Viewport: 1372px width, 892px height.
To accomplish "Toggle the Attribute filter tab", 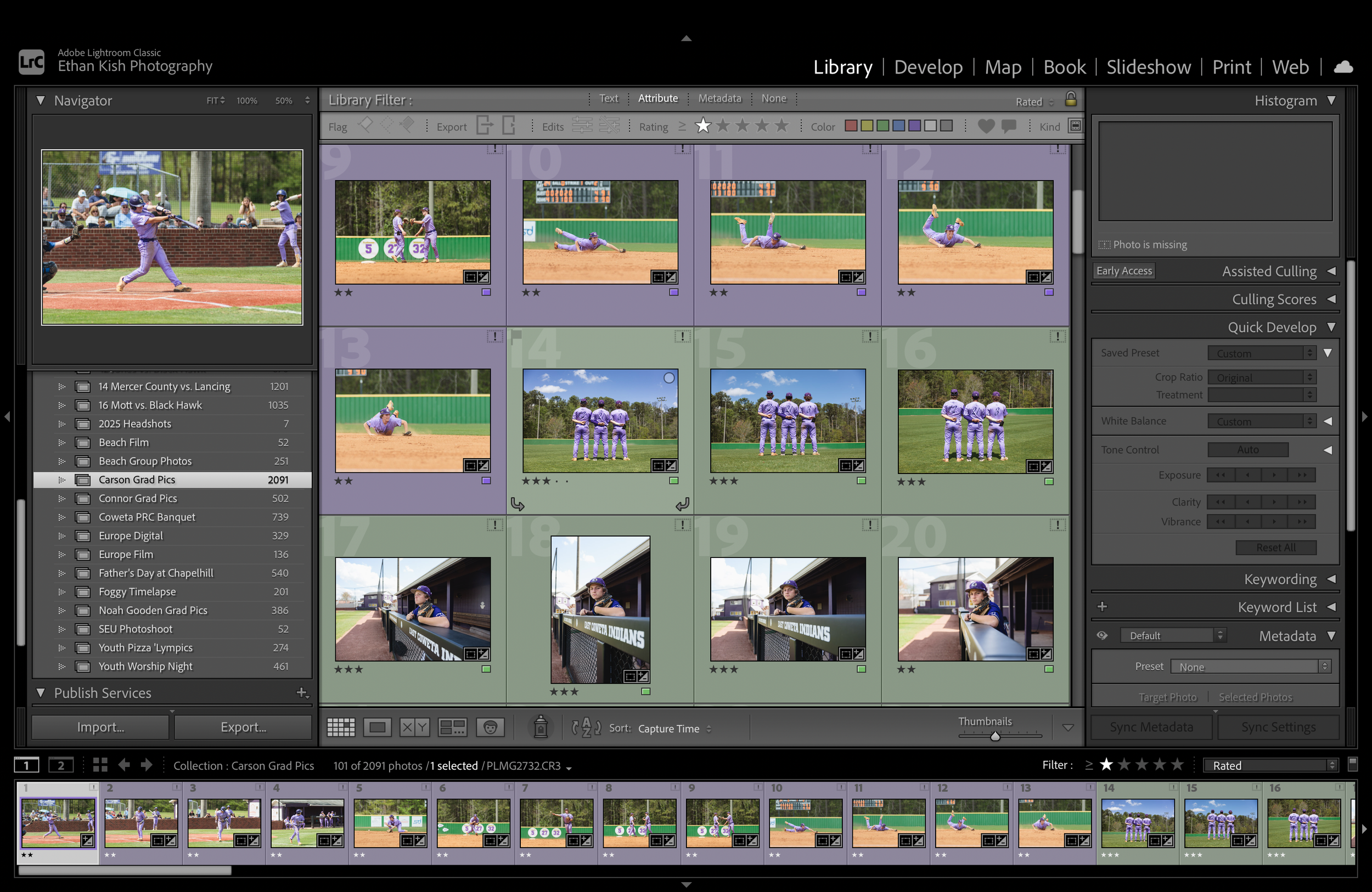I will pos(658,98).
